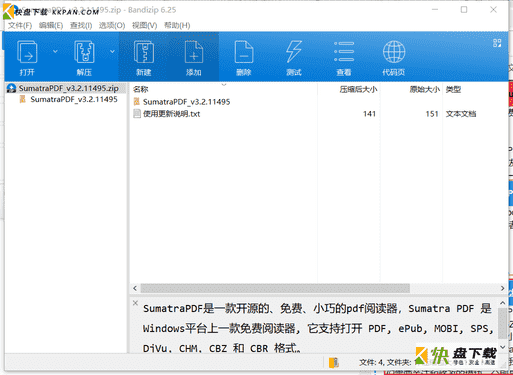Open the File (文件) menu

(x=20, y=25)
